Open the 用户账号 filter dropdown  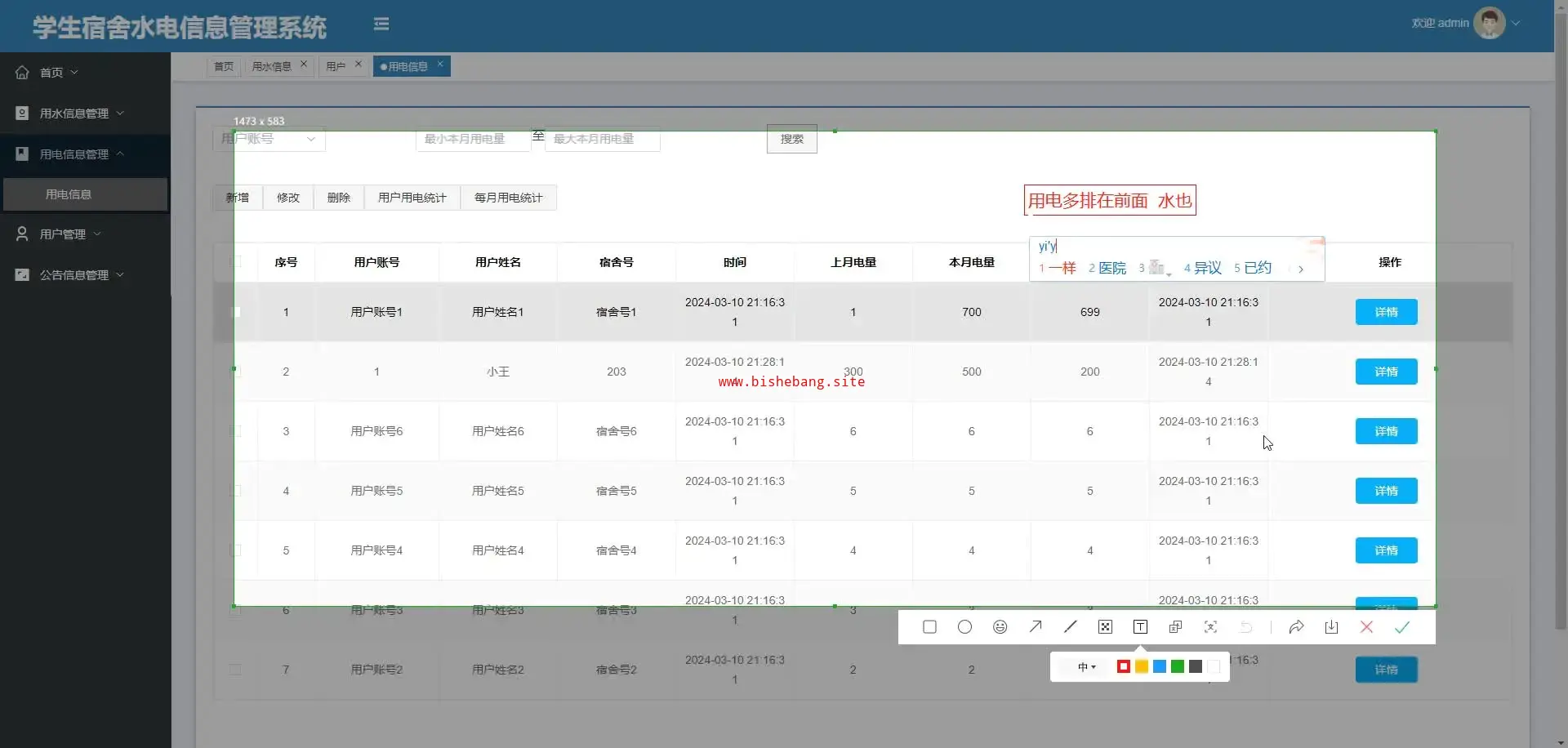pos(269,139)
